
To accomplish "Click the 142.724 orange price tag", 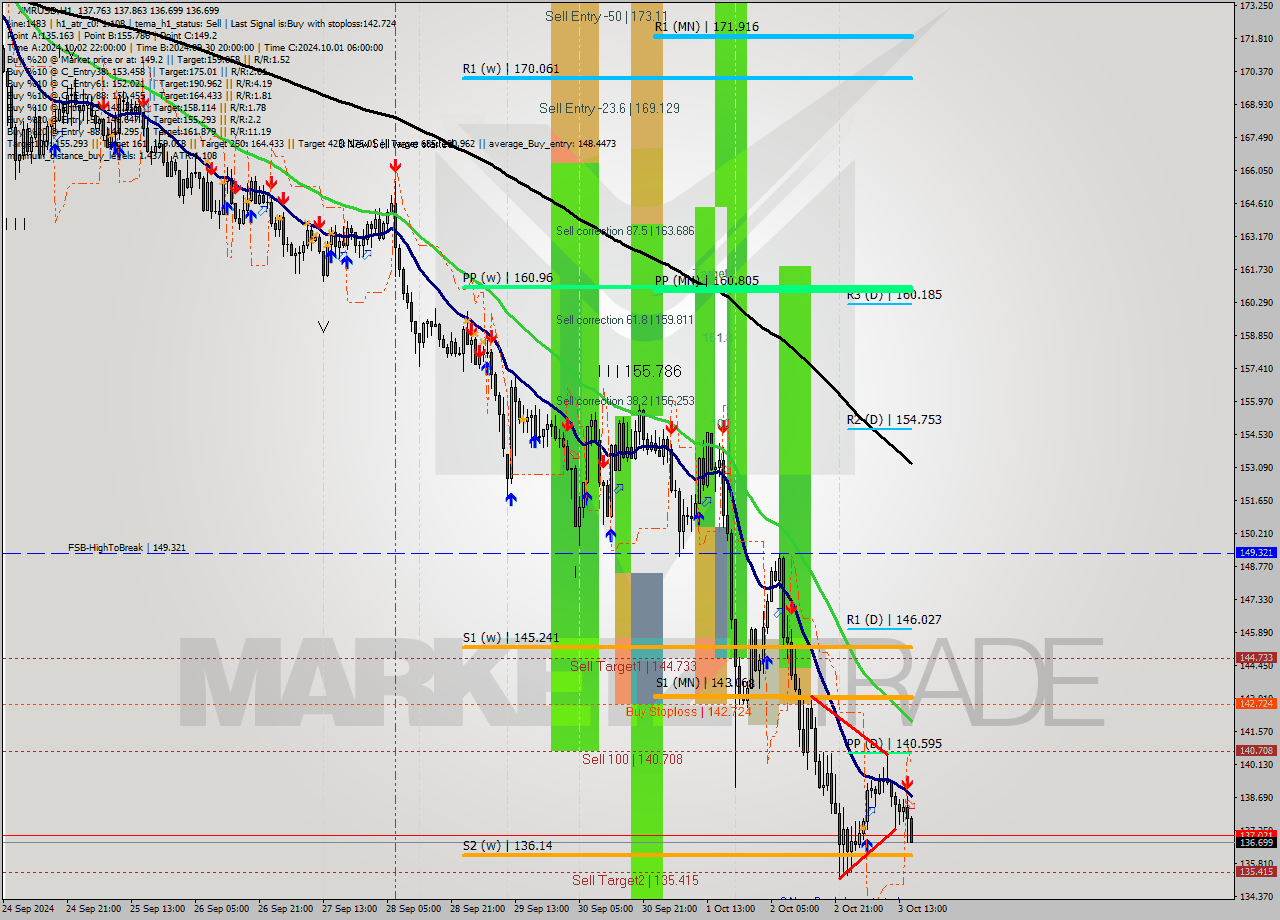I will 1256,704.
